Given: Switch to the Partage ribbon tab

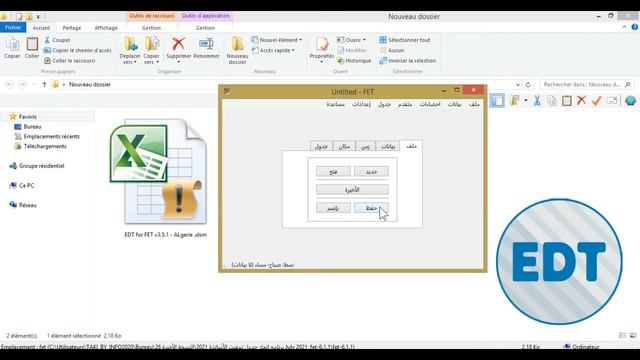Looking at the screenshot, I should coord(72,28).
